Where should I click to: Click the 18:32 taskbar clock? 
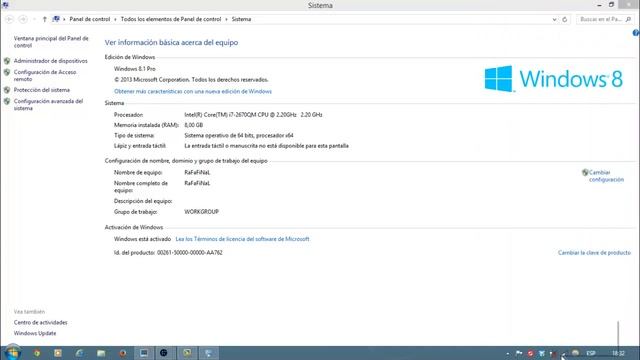tap(618, 353)
